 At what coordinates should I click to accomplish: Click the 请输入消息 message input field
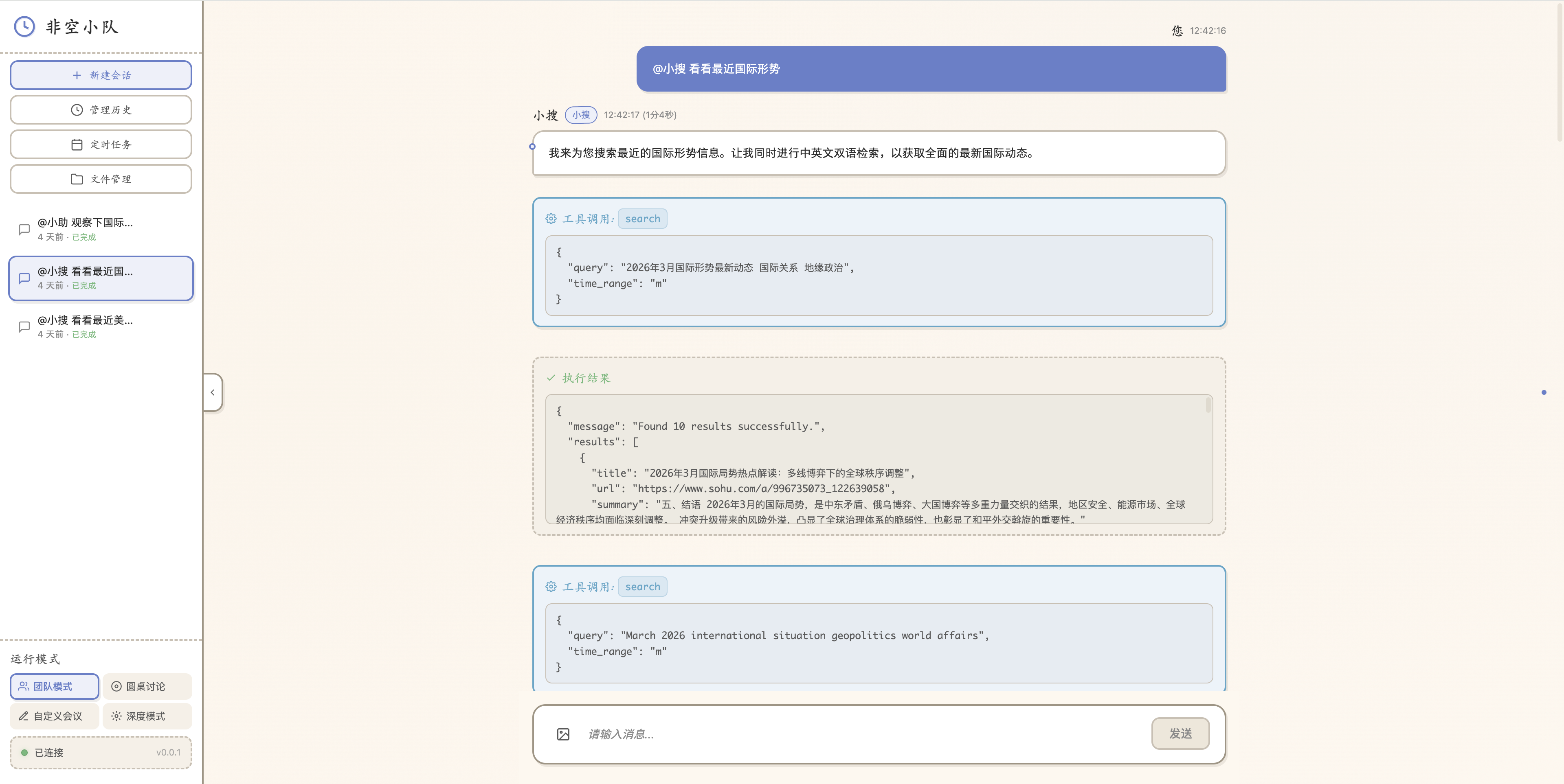click(862, 734)
